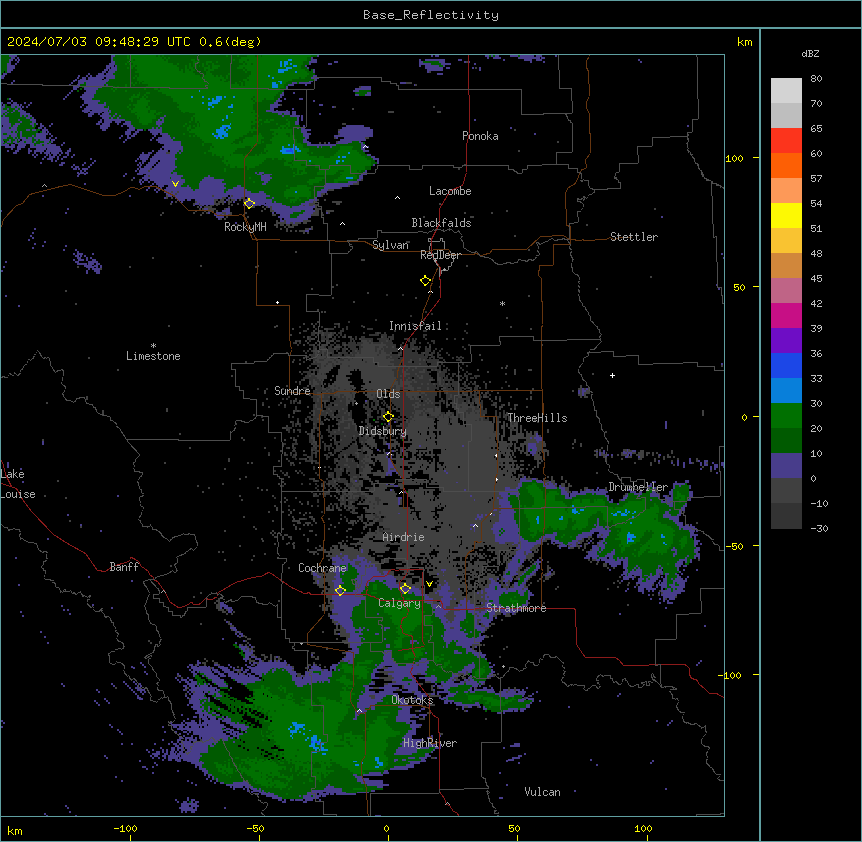This screenshot has width=862, height=842.
Task: Click the Banff label
Action: (124, 567)
